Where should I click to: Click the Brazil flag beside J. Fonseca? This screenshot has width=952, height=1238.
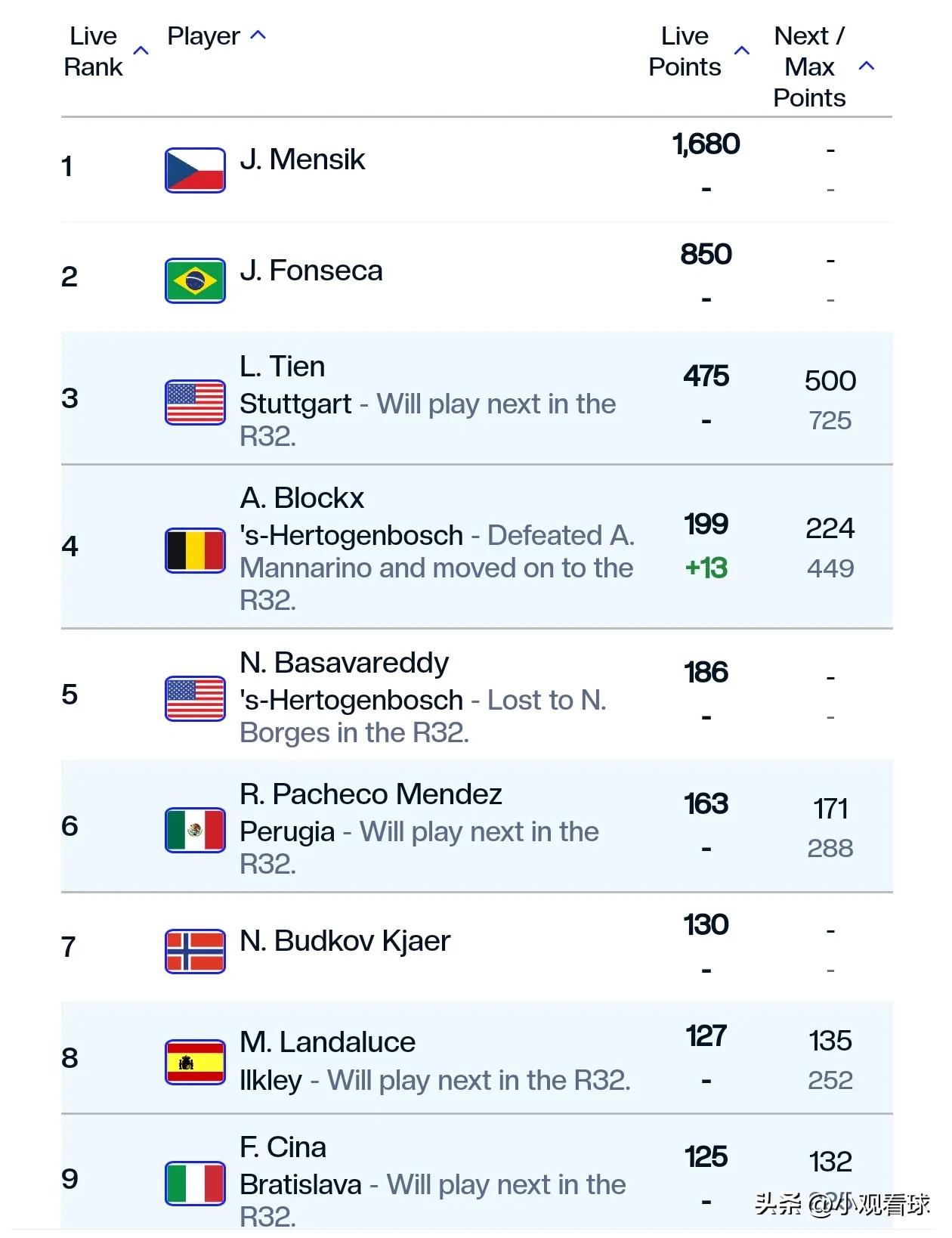[x=195, y=280]
